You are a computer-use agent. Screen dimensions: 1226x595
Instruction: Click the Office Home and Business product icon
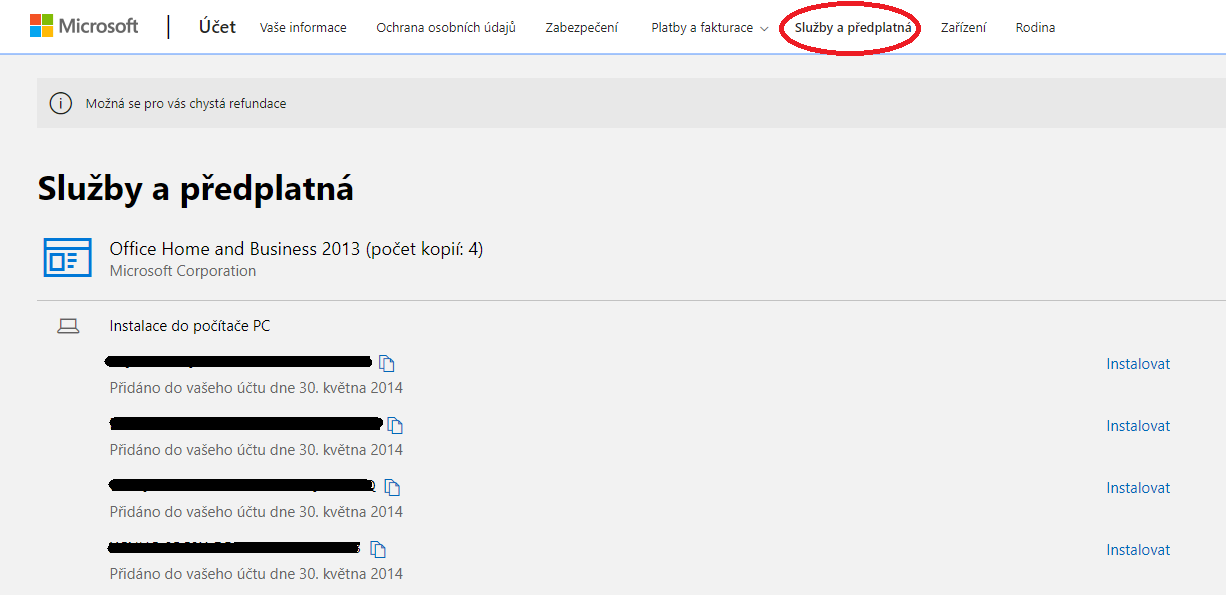point(67,258)
